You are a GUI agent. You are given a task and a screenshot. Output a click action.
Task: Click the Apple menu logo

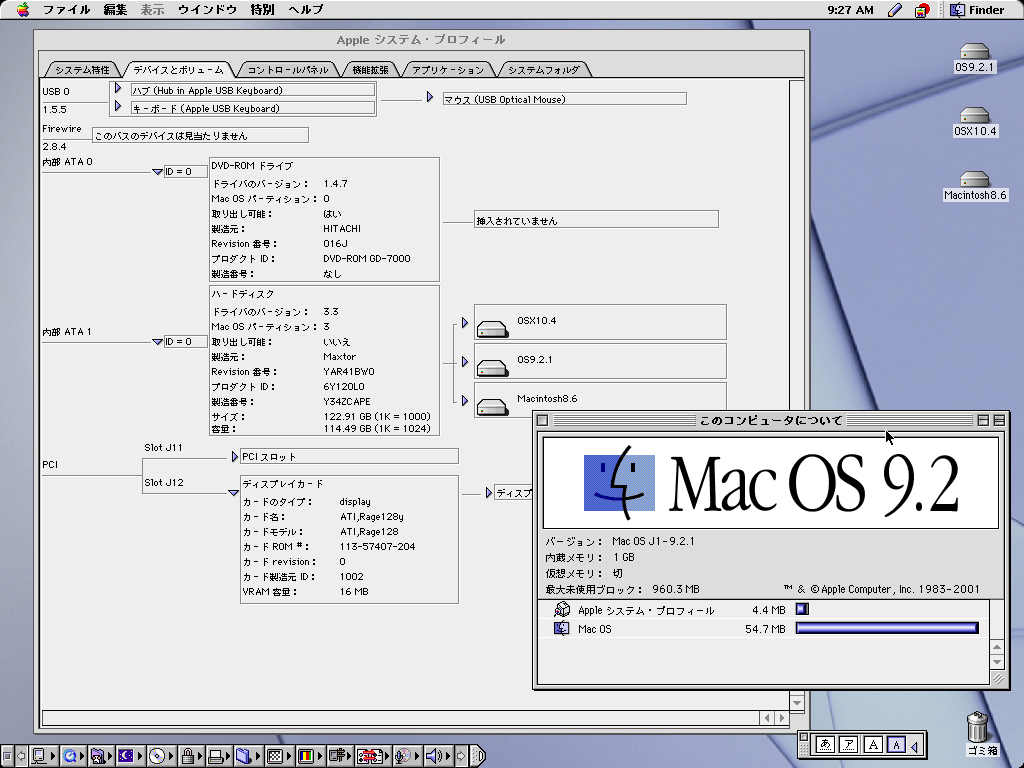point(22,10)
